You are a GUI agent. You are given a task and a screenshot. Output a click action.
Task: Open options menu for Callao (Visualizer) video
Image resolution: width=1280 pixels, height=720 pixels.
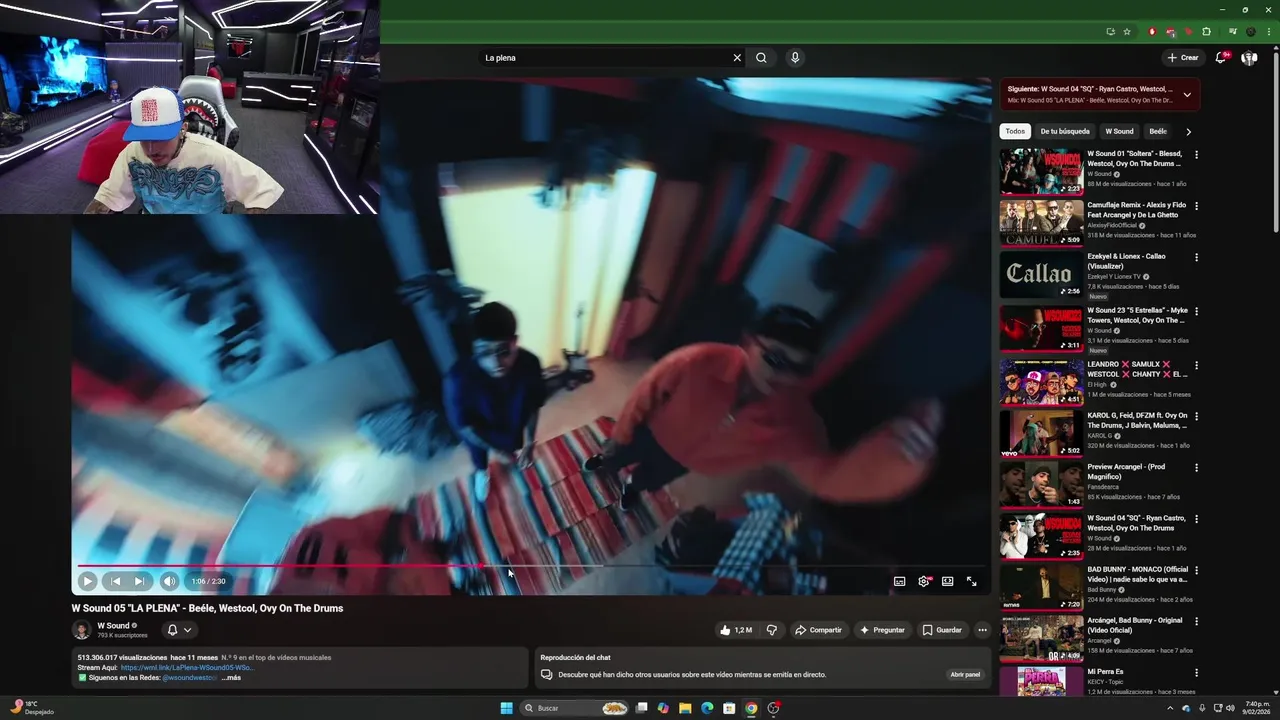pos(1196,257)
